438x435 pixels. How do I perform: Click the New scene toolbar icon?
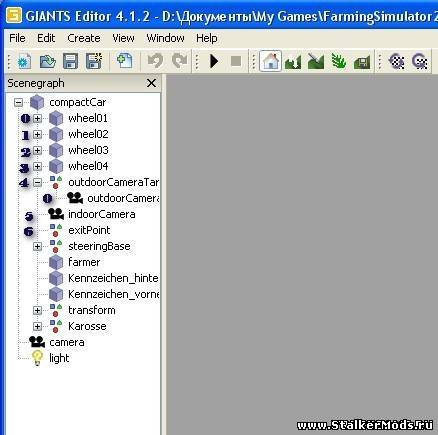click(x=24, y=62)
